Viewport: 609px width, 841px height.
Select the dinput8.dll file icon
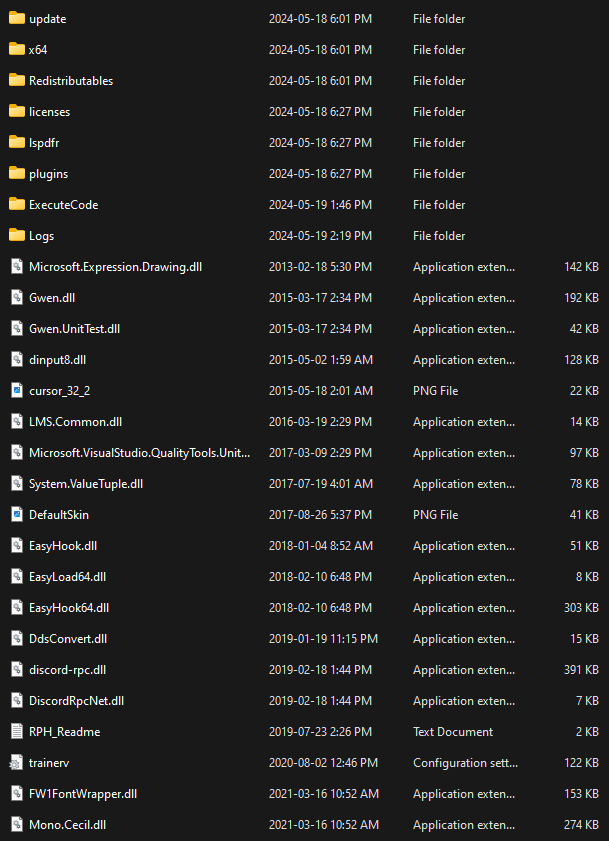point(17,359)
